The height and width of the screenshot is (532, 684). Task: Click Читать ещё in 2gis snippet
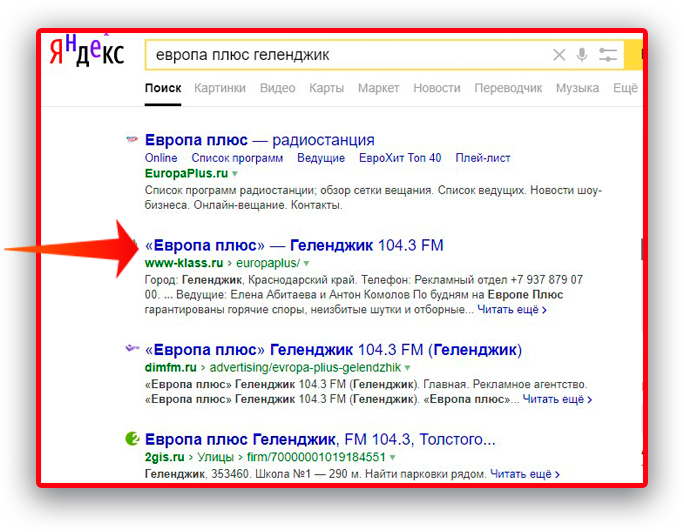[525, 474]
